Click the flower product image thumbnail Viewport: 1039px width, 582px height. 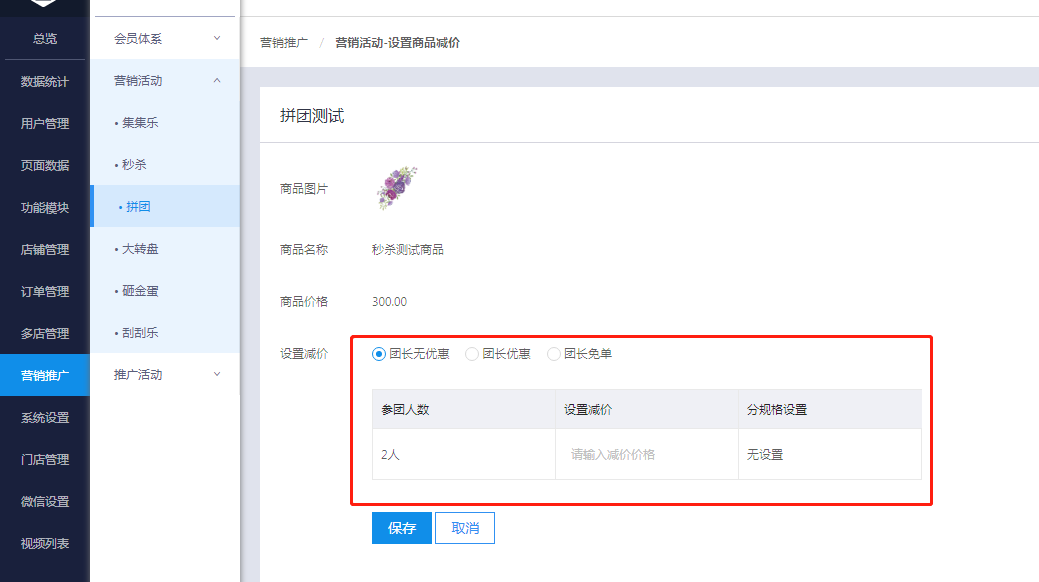(x=397, y=188)
